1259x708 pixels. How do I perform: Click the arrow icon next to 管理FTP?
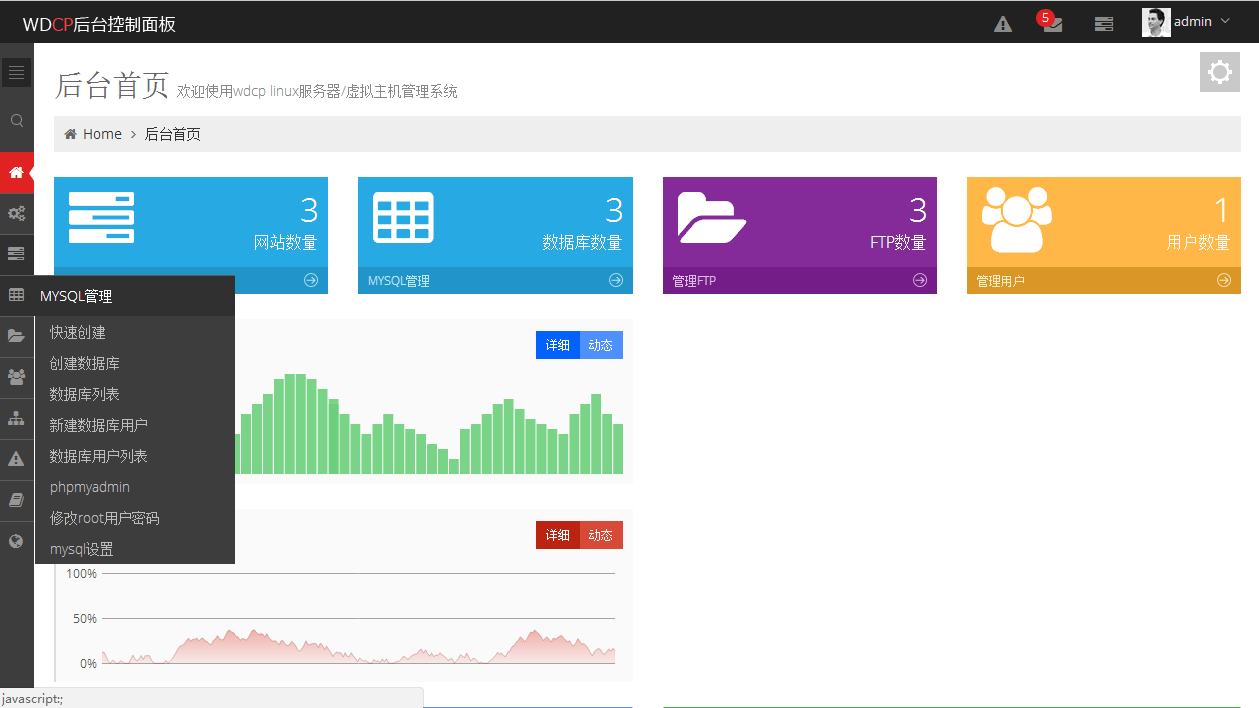tap(920, 280)
